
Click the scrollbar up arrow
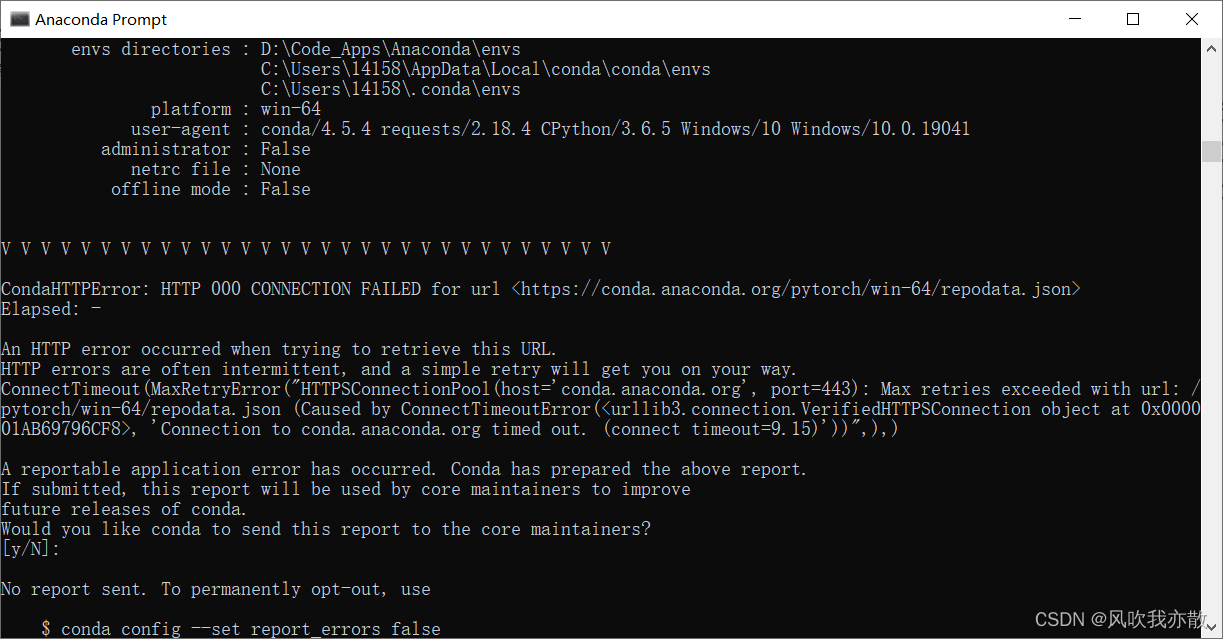pos(1211,48)
